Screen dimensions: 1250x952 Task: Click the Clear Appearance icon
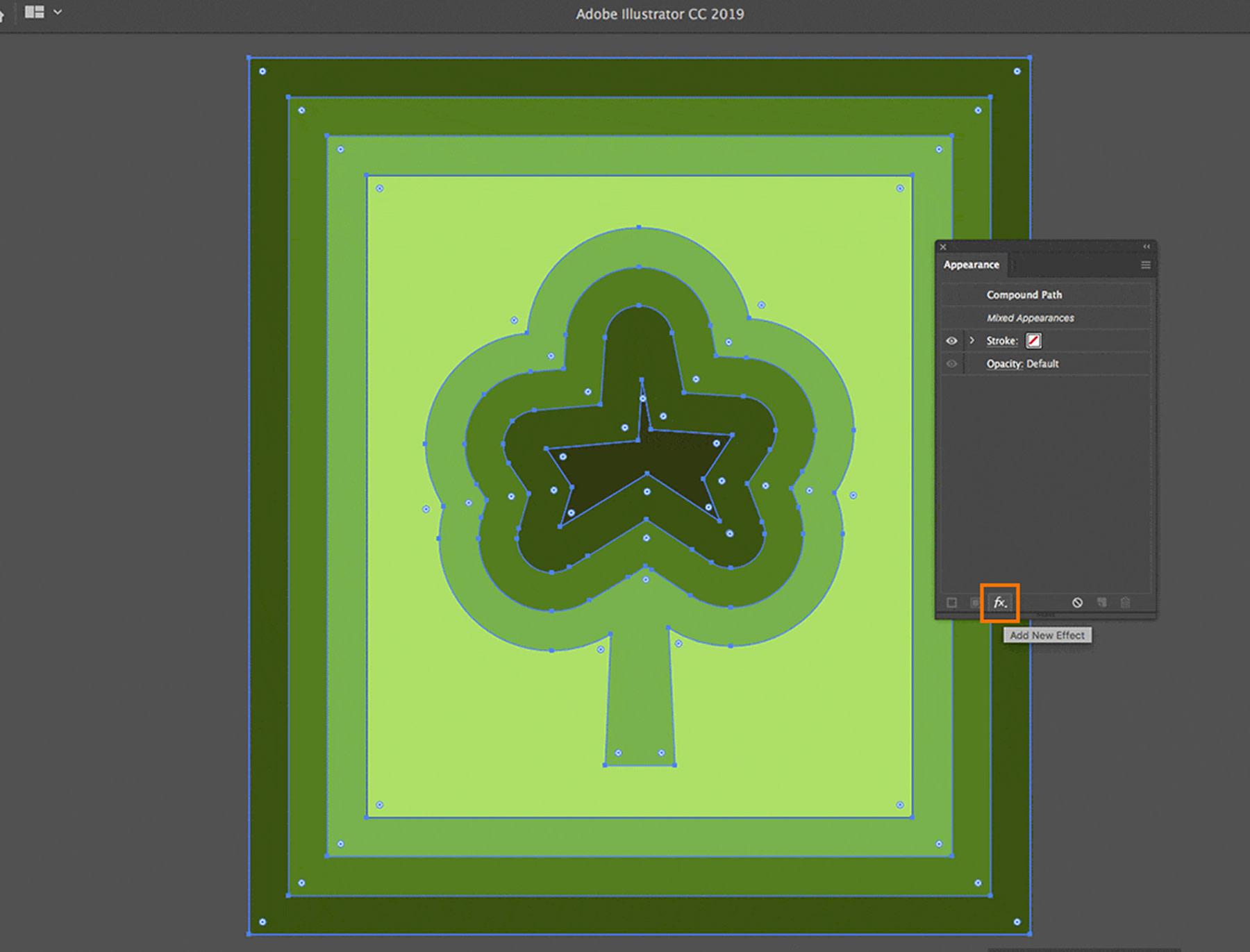[1077, 603]
